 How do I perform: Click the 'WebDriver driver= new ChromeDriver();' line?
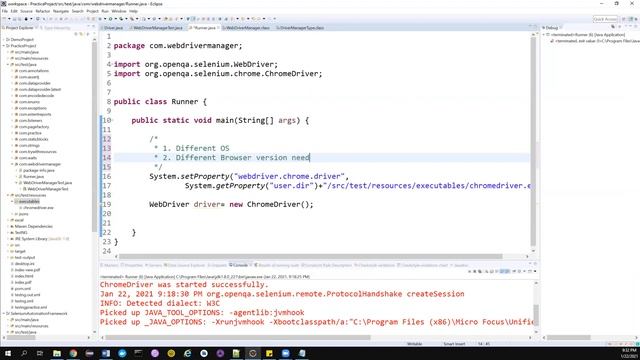click(x=231, y=204)
